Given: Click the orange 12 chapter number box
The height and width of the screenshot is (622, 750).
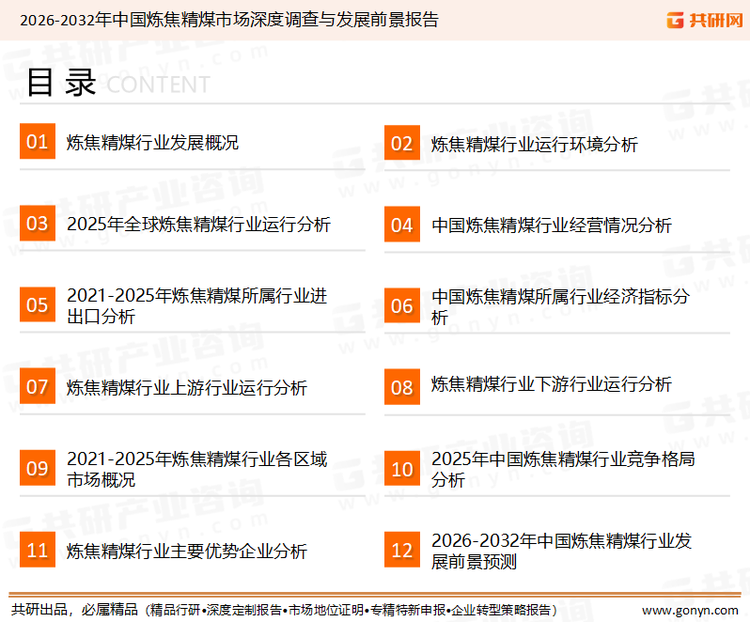Looking at the screenshot, I should coord(402,550).
